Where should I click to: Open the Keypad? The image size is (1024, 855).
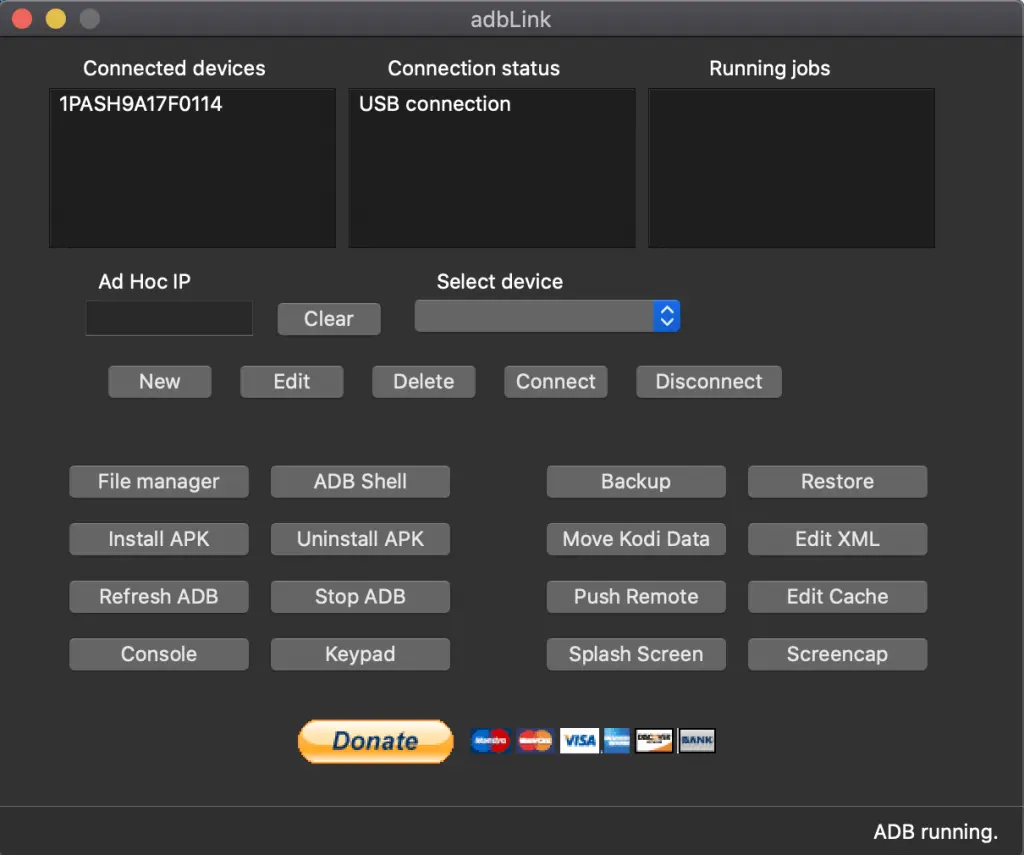(360, 654)
